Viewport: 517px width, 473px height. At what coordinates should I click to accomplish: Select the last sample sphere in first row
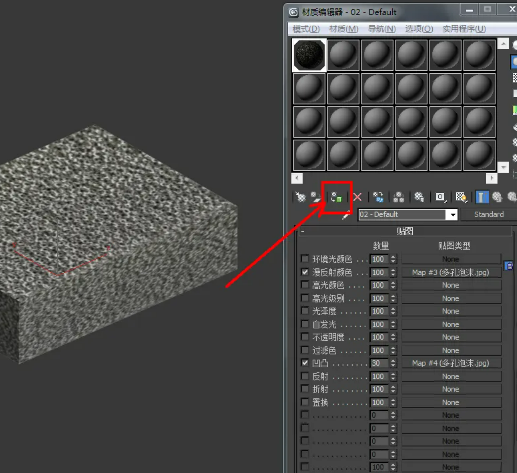(x=479, y=55)
